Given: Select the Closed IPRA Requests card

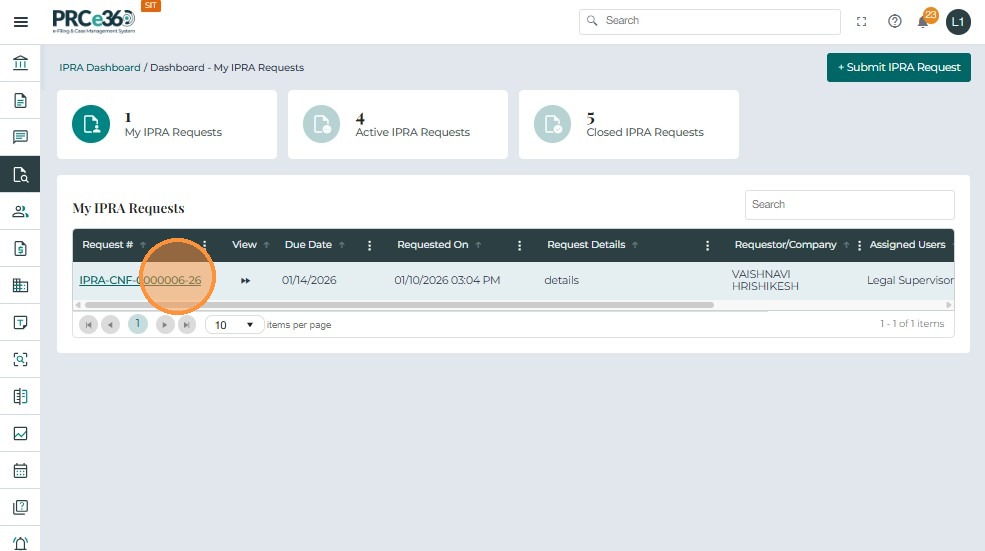Looking at the screenshot, I should [629, 124].
